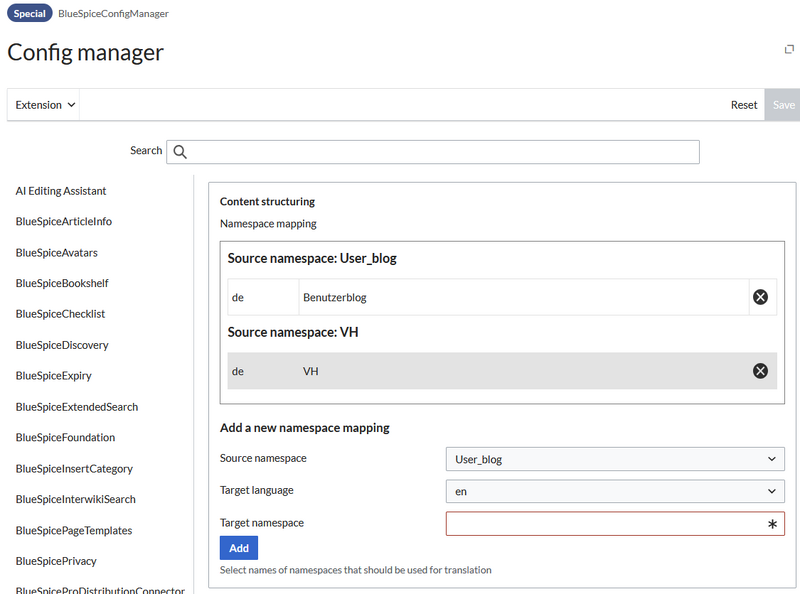
Task: Select AI Editing Assistant in the sidebar
Action: pyautogui.click(x=56, y=191)
